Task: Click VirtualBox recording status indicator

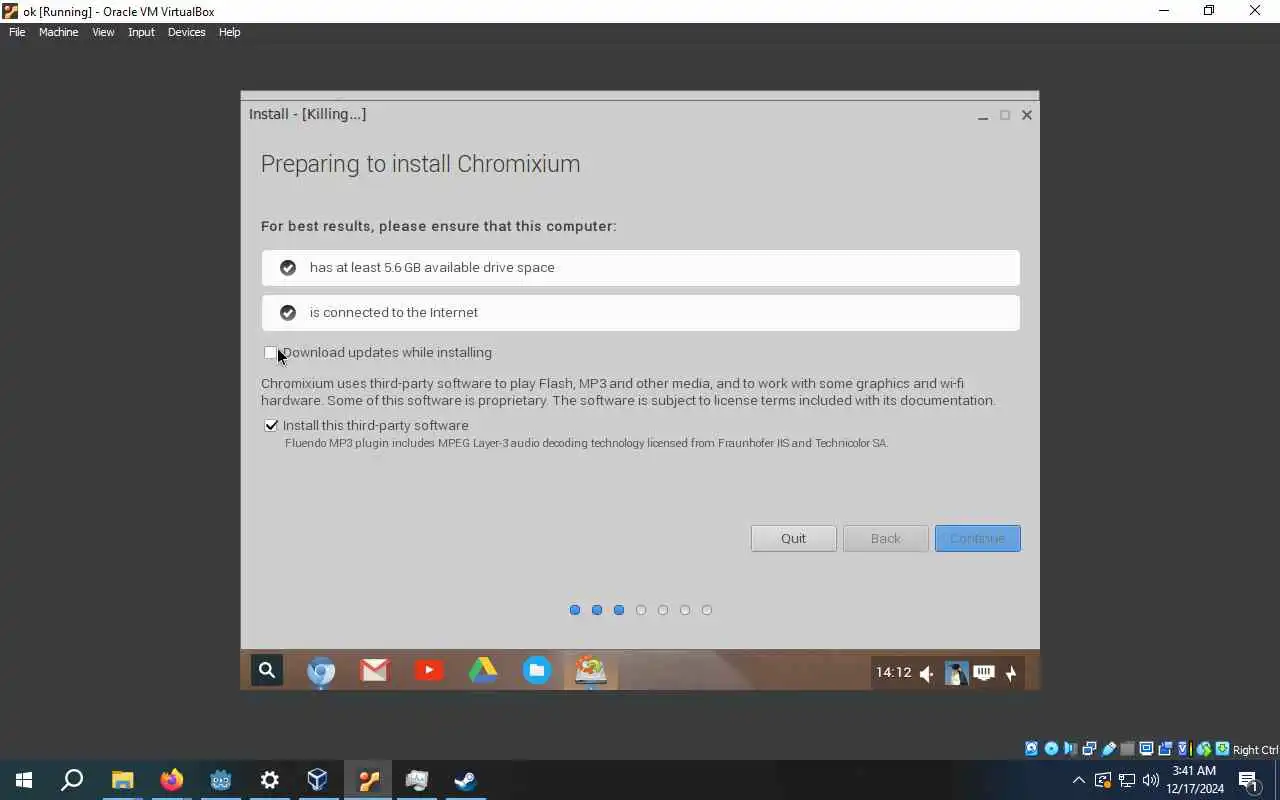Action: coord(1165,749)
